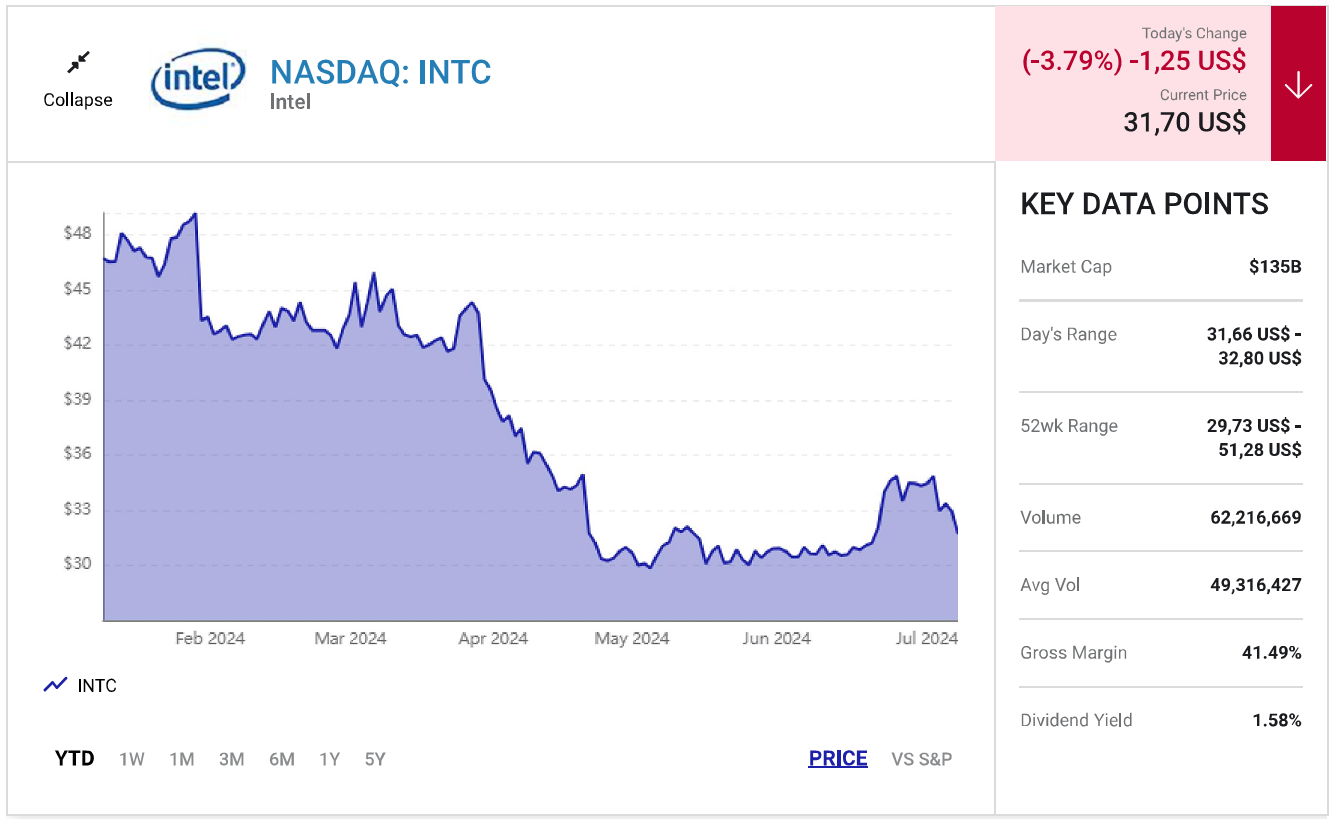1329x819 pixels.
Task: Click the Intel company name text
Action: pos(290,102)
